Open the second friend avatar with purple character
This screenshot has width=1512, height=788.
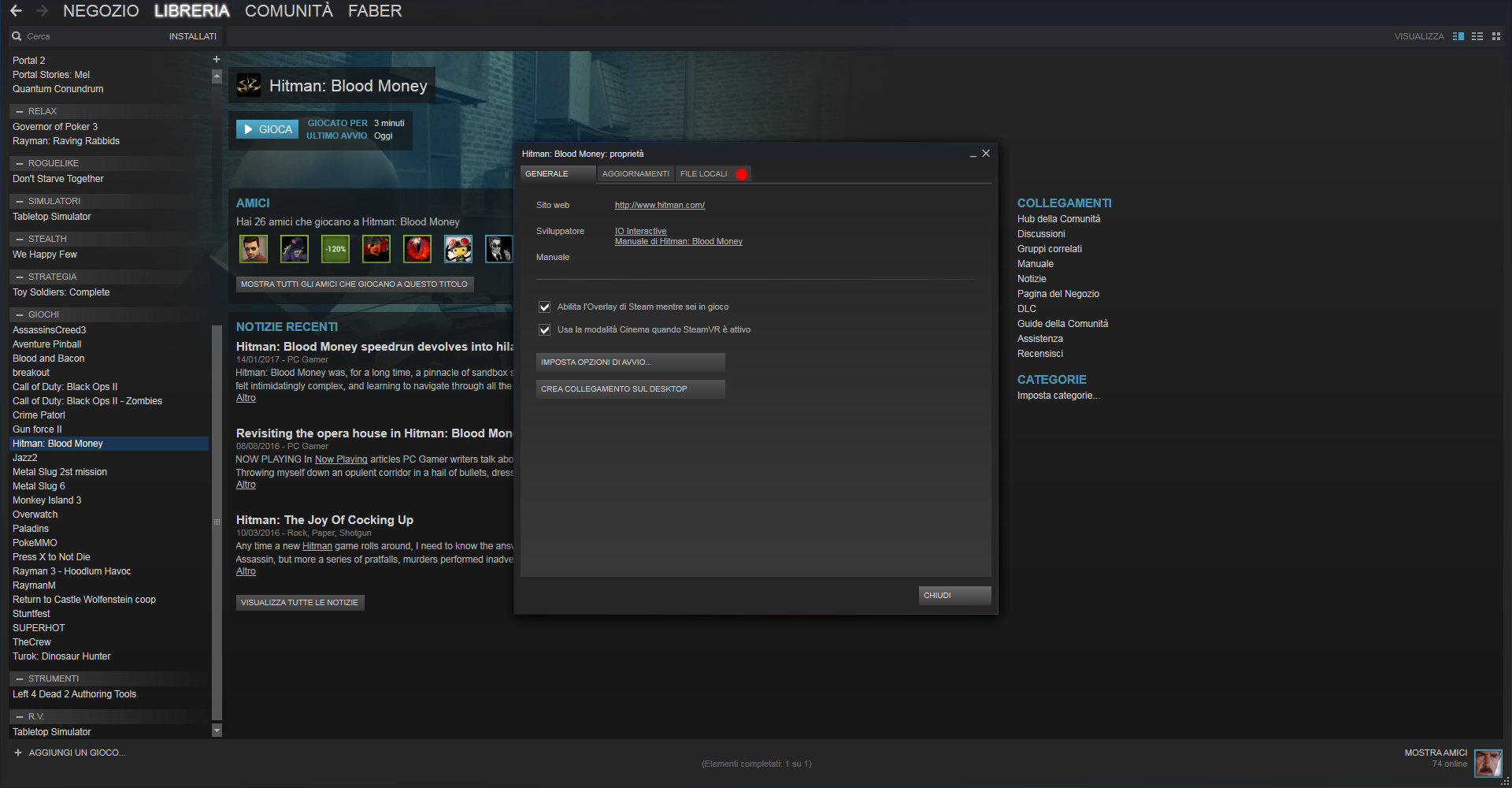coord(295,249)
